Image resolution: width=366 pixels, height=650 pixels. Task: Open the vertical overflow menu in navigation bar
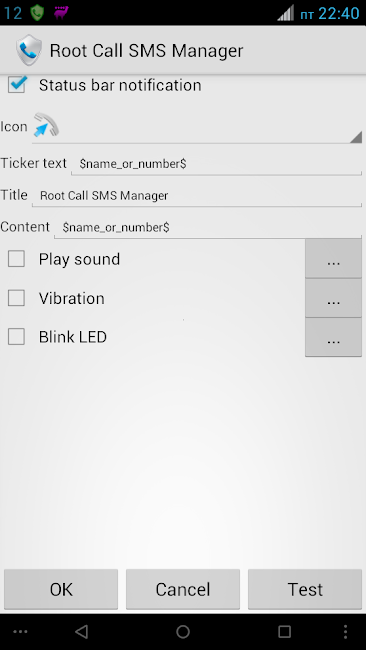(x=345, y=631)
